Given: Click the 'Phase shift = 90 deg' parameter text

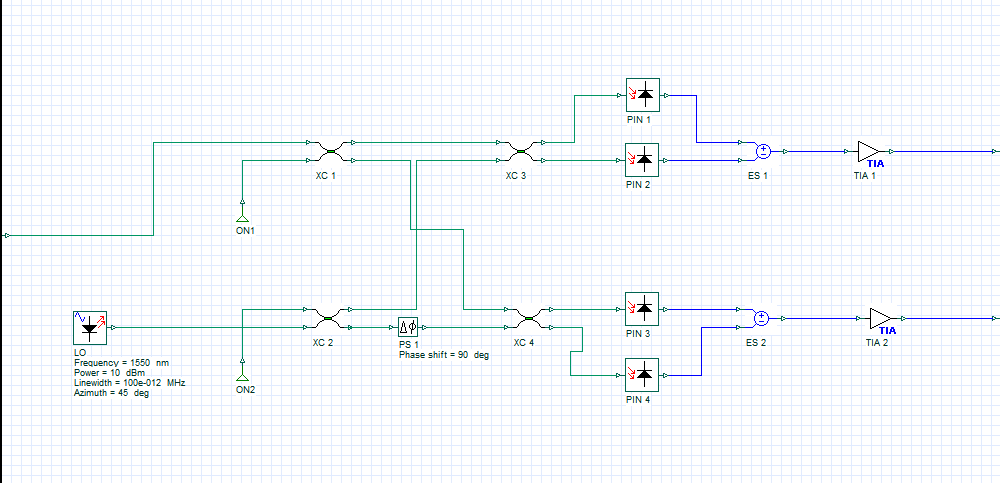Looking at the screenshot, I should pos(444,355).
